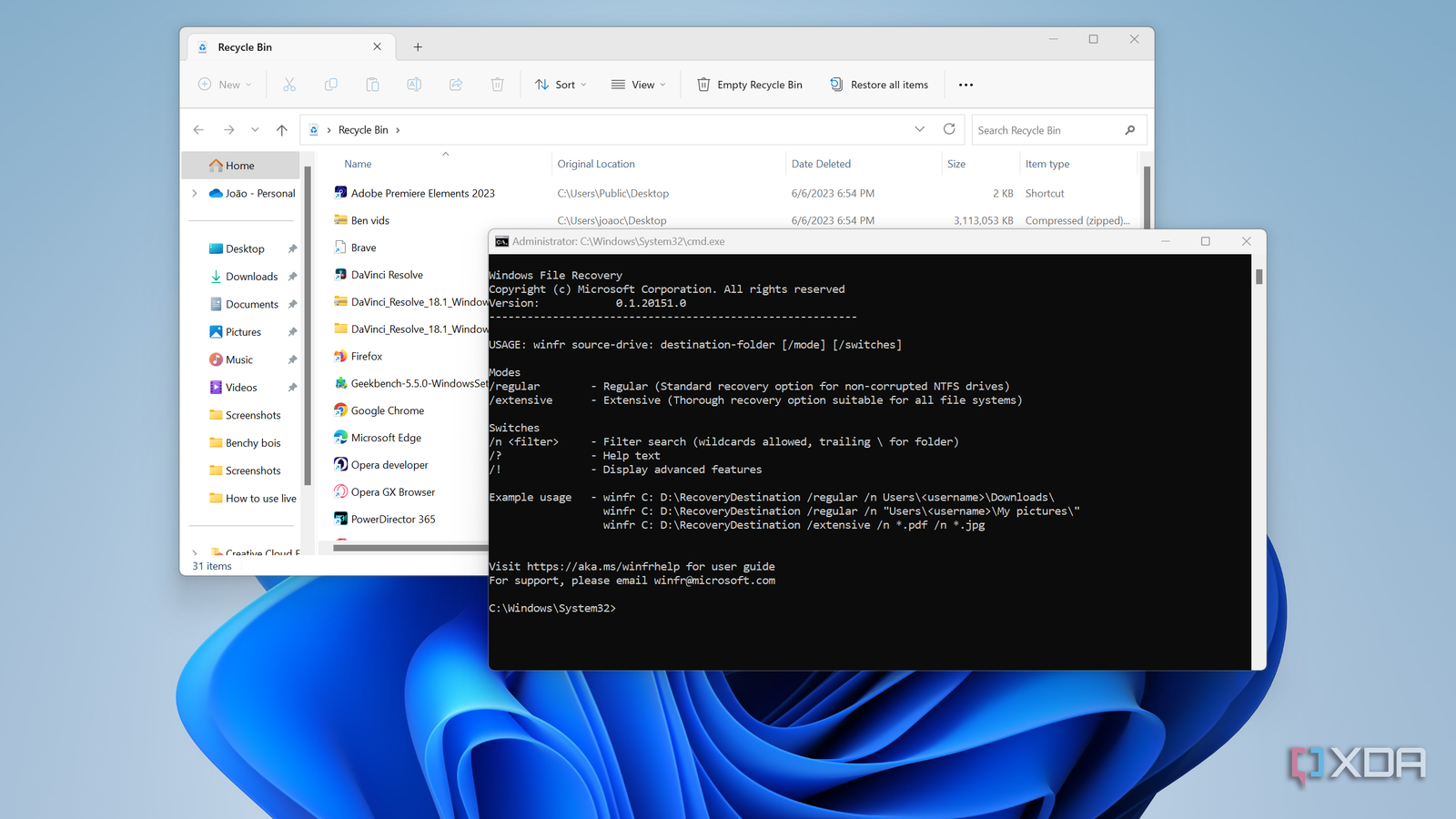Click Restore all items button
Screen dimensions: 1456x819
pyautogui.click(x=879, y=85)
